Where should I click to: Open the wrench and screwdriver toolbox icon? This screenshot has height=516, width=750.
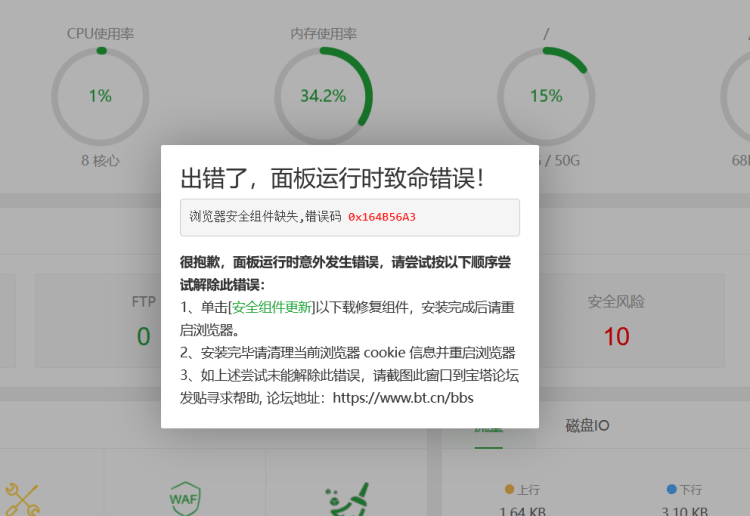(x=22, y=500)
